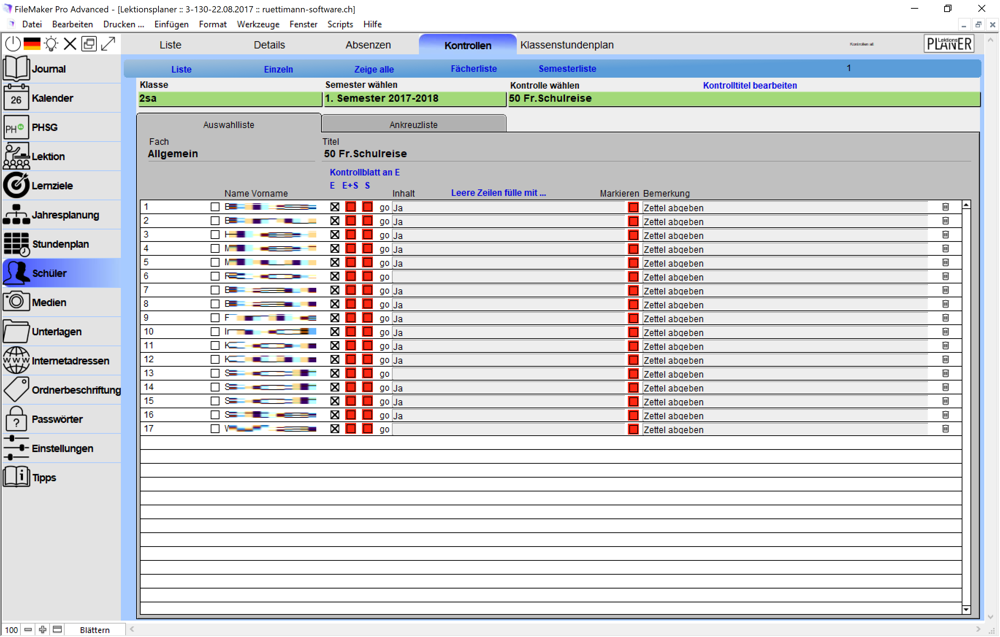Click the diagonal double-arrow expand icon
Image resolution: width=1000 pixels, height=637 pixels.
click(108, 44)
